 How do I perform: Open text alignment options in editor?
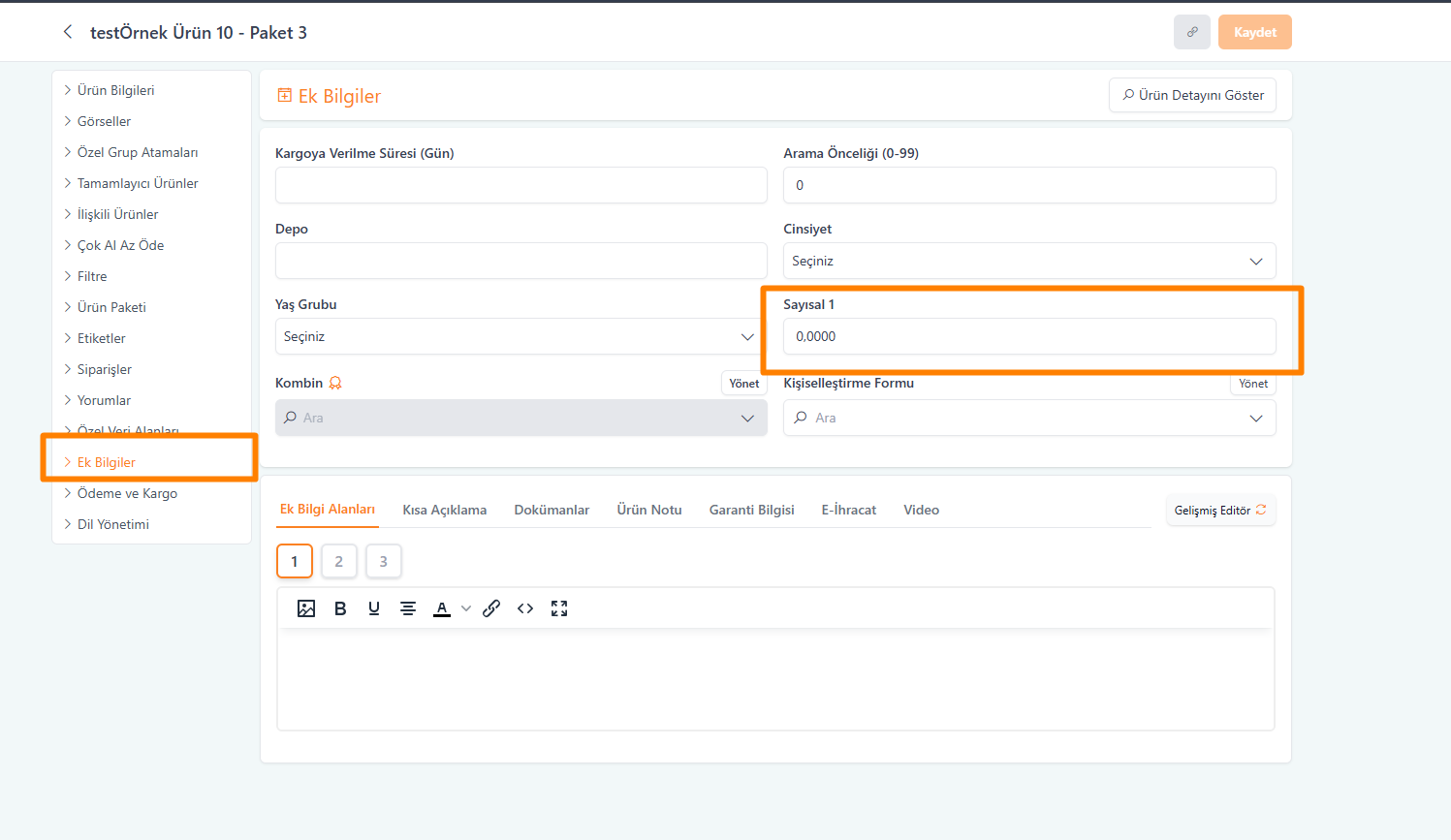pyautogui.click(x=408, y=608)
